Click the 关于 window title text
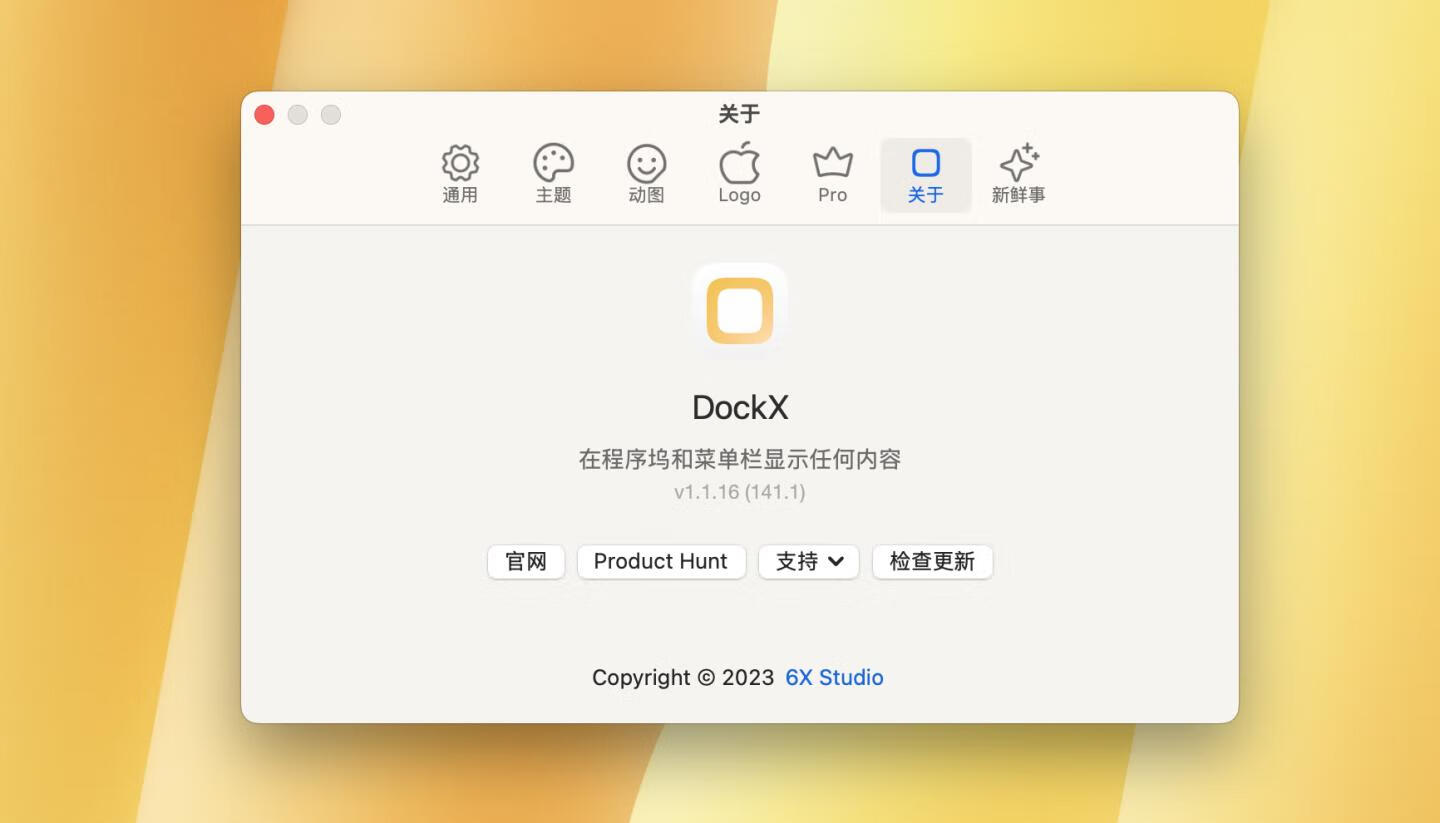The width and height of the screenshot is (1440, 823). (739, 114)
